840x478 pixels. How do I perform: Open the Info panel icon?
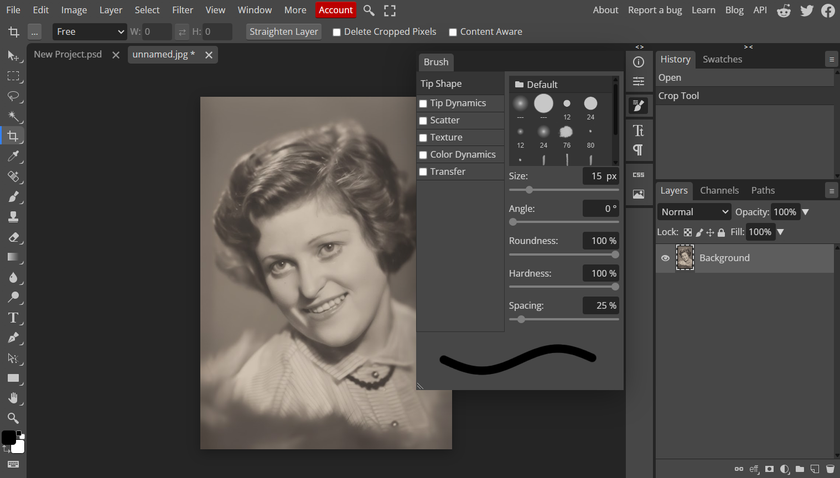[639, 62]
